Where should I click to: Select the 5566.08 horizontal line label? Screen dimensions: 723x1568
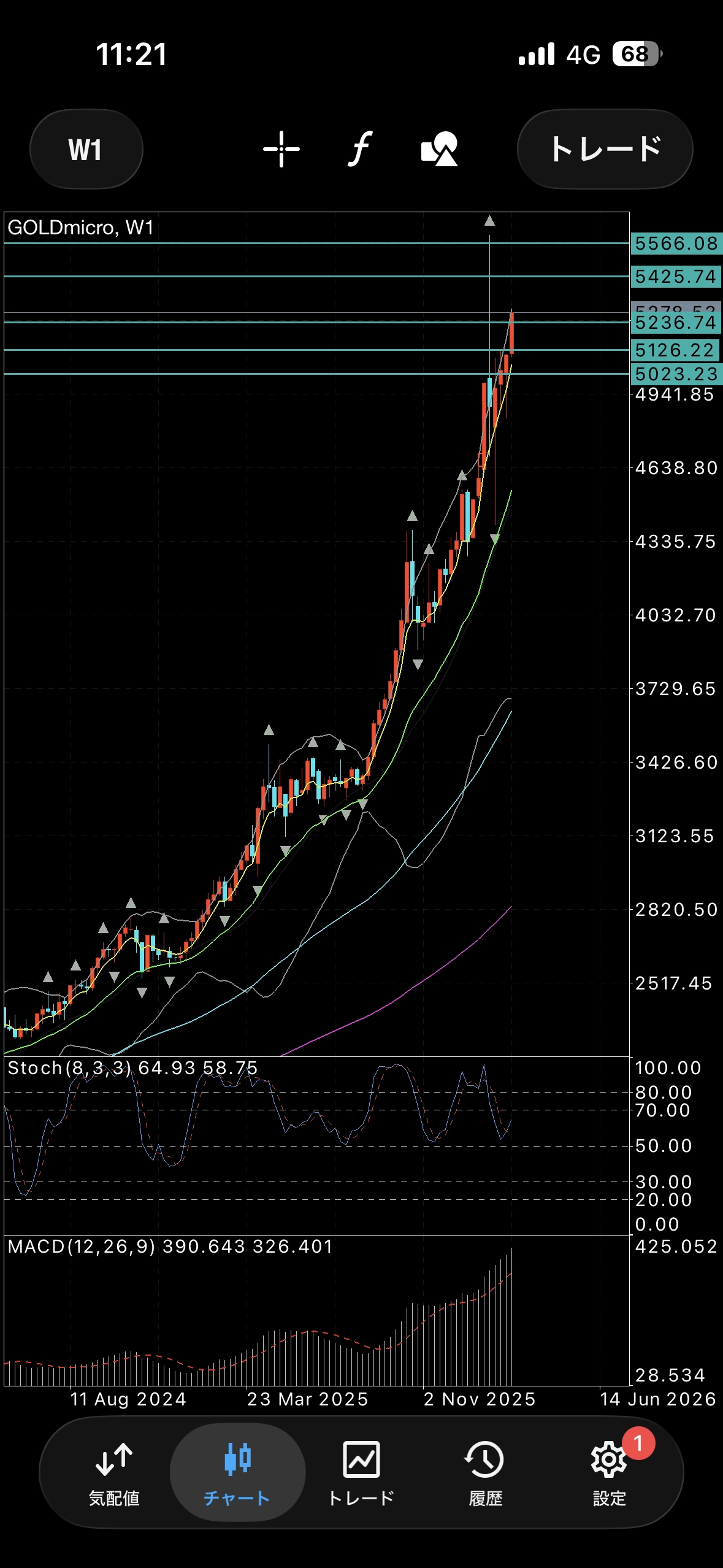[x=676, y=244]
